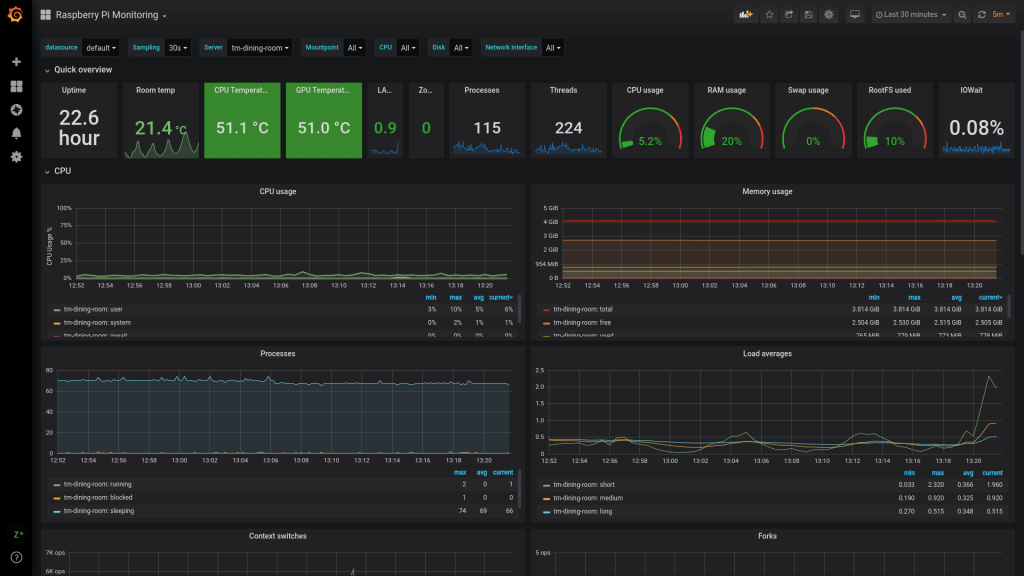Open the Explore compass icon in sidebar
This screenshot has width=1024, height=576.
tap(16, 110)
